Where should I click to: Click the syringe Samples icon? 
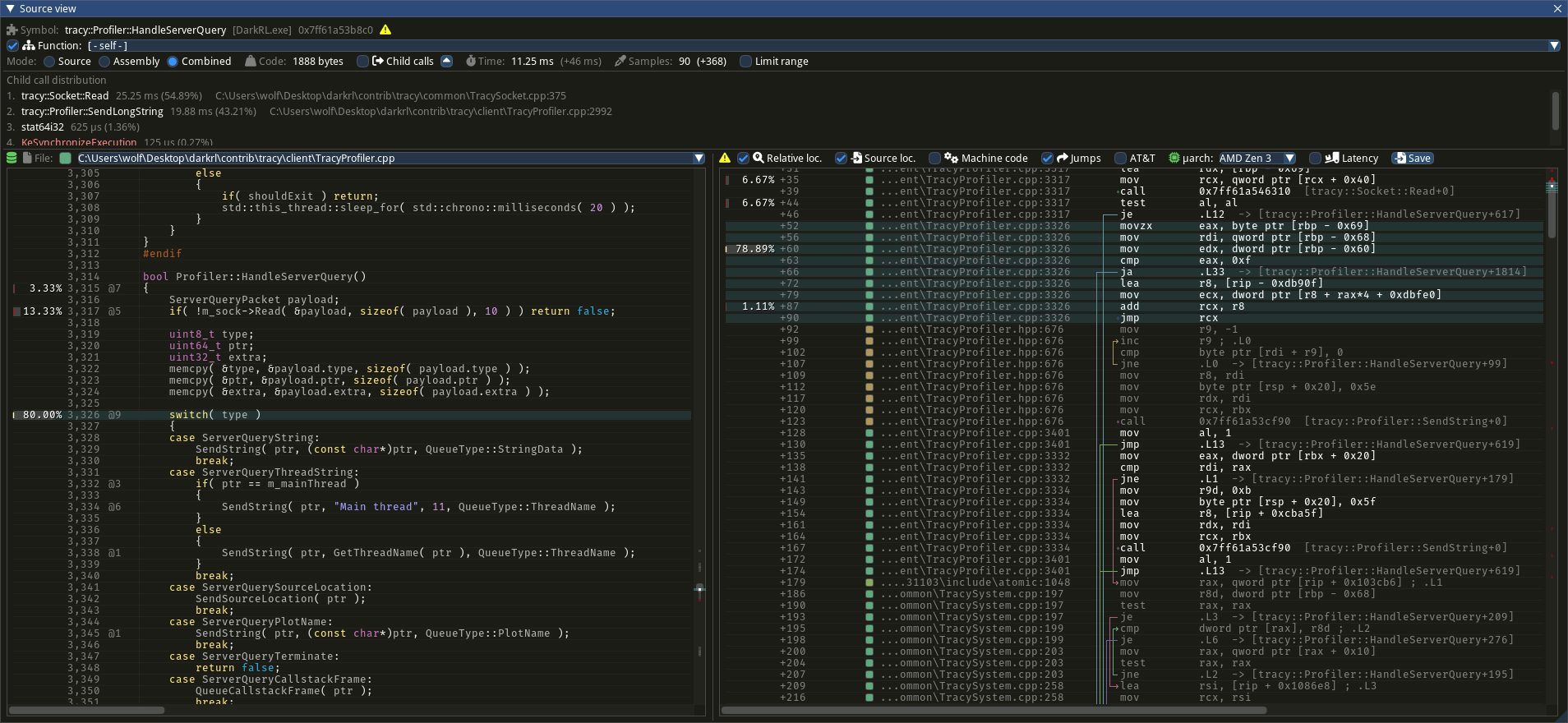(x=620, y=61)
